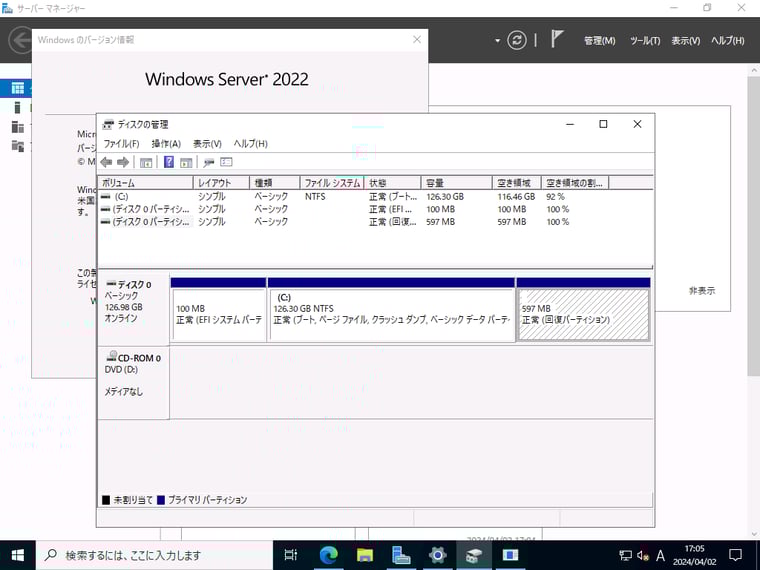Click the back arrow in Disk Management toolbar
Viewport: 760px width, 570px height.
[106, 162]
